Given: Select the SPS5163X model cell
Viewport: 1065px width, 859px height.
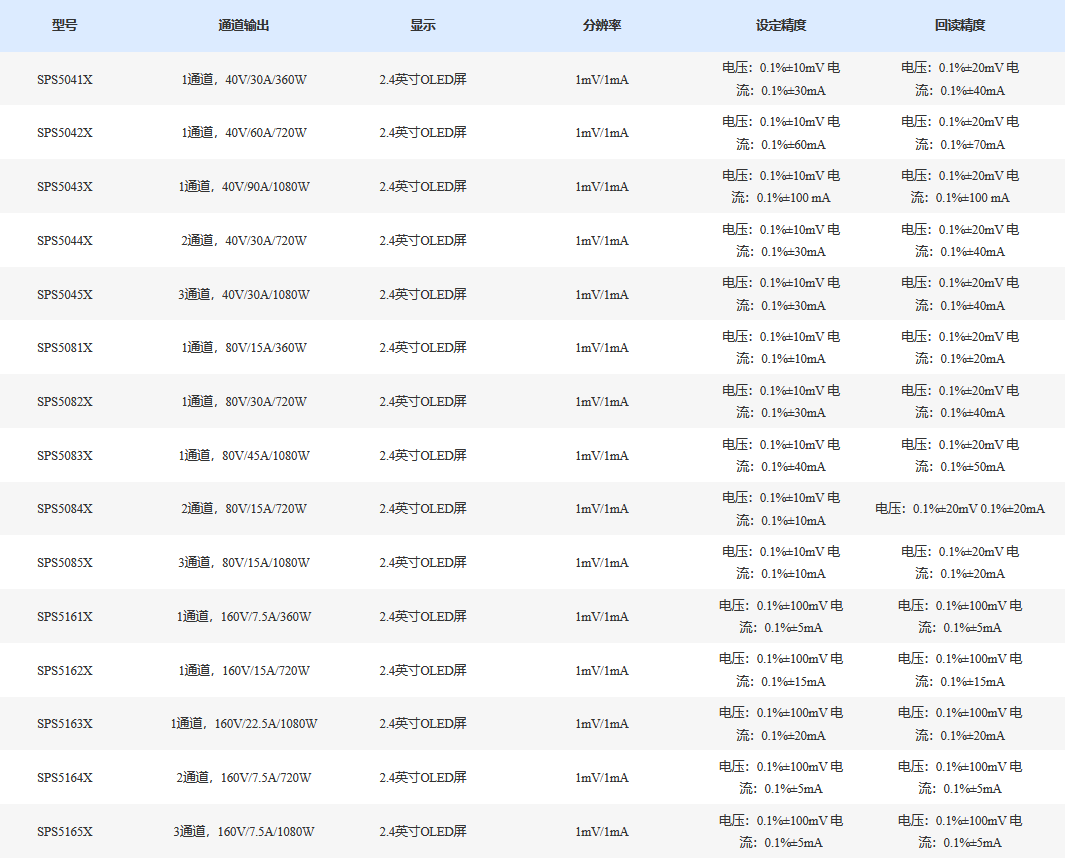Looking at the screenshot, I should 65,724.
